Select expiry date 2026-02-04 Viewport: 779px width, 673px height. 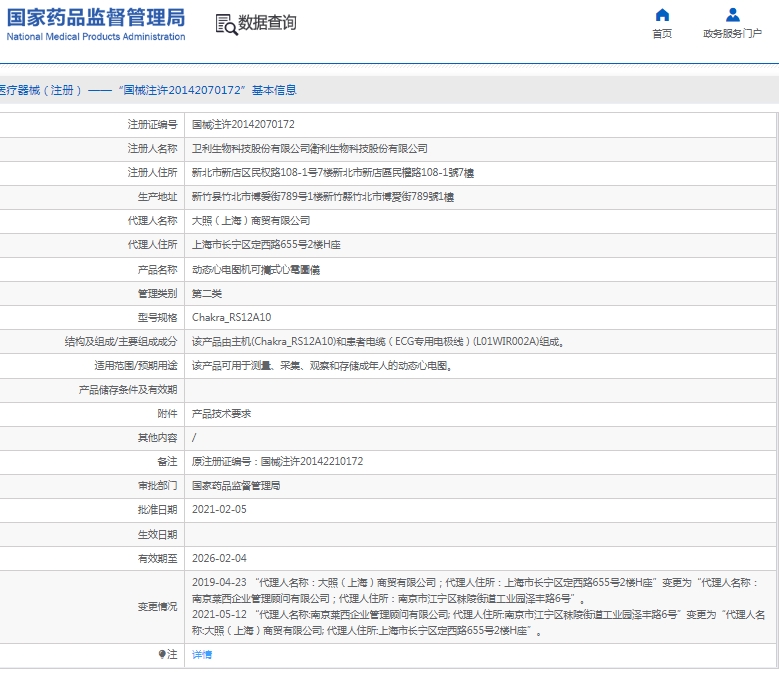coord(219,558)
